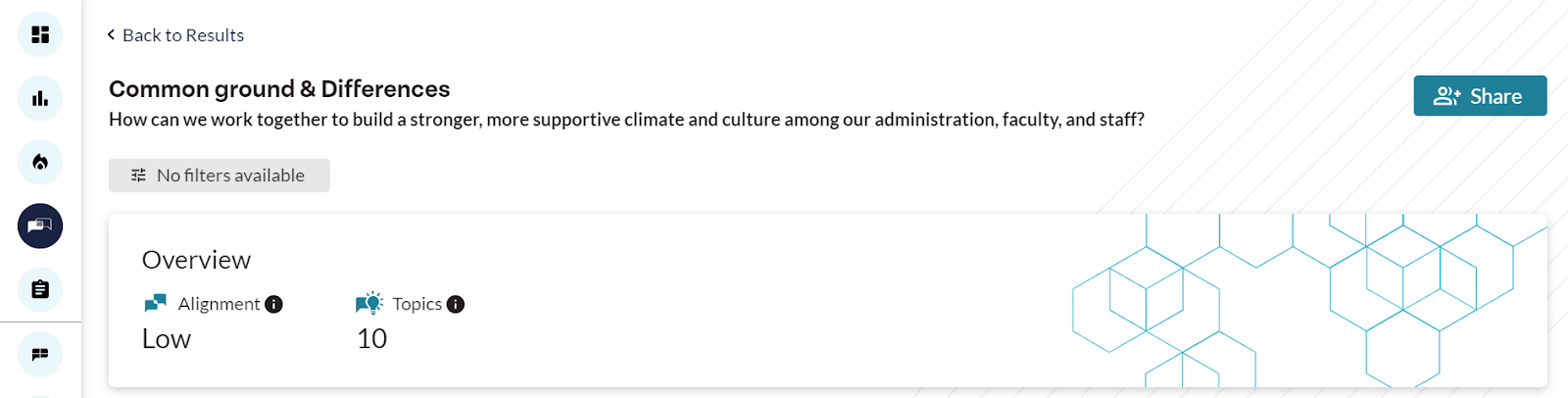Screen dimensions: 1568x398
Task: Select the Overview heading
Action: (x=196, y=260)
